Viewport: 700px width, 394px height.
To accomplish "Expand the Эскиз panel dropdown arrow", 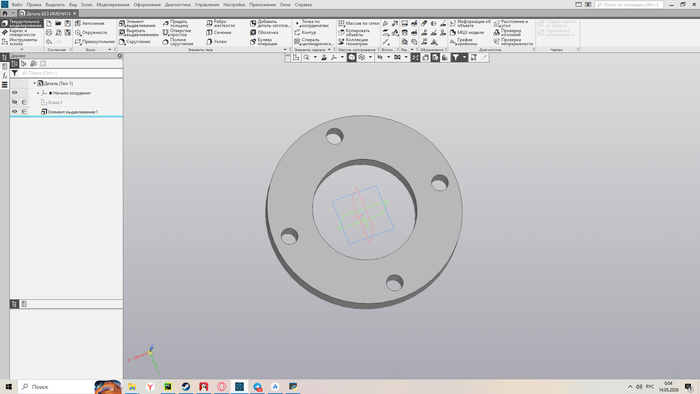I will tap(110, 50).
